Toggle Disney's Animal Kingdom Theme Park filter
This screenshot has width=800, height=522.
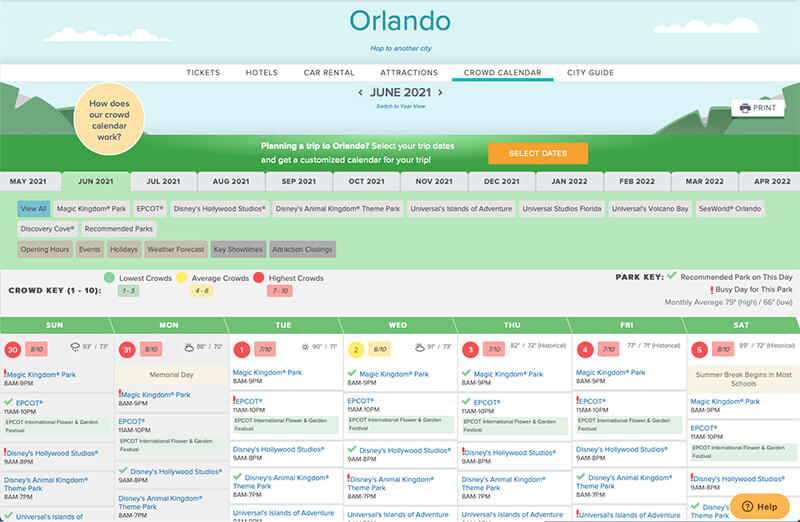tap(338, 209)
